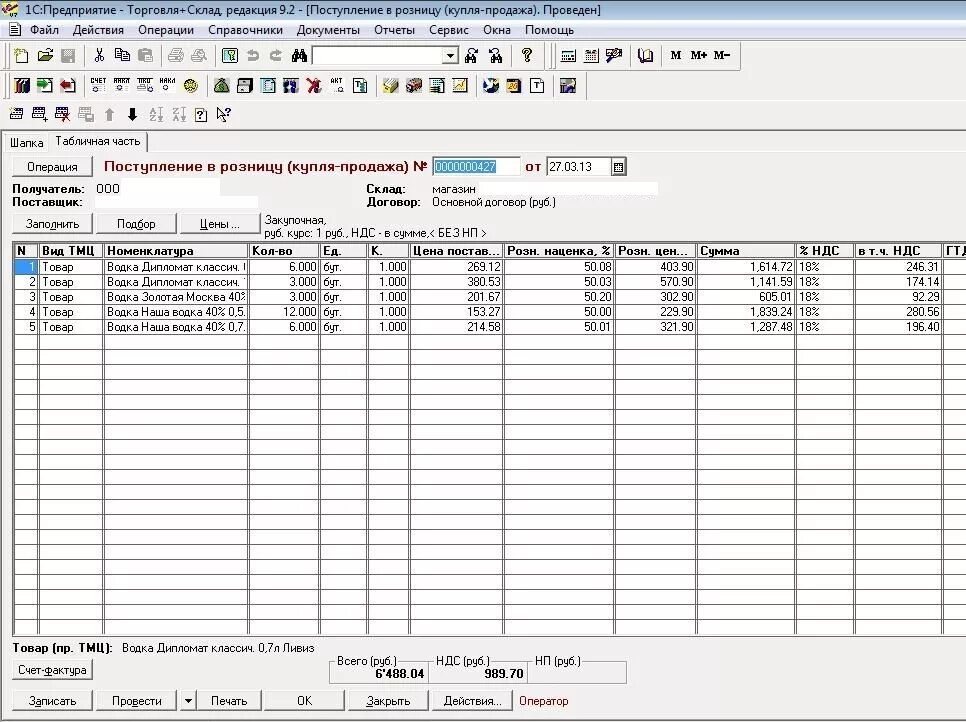The image size is (966, 722).
Task: Click the OK button
Action: [x=304, y=700]
